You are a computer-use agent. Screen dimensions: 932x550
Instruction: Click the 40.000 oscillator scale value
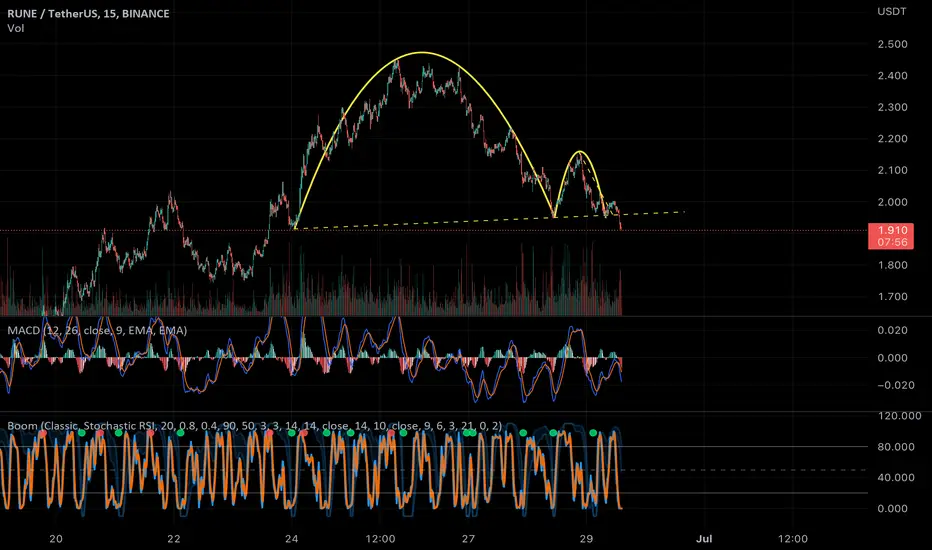pyautogui.click(x=896, y=477)
